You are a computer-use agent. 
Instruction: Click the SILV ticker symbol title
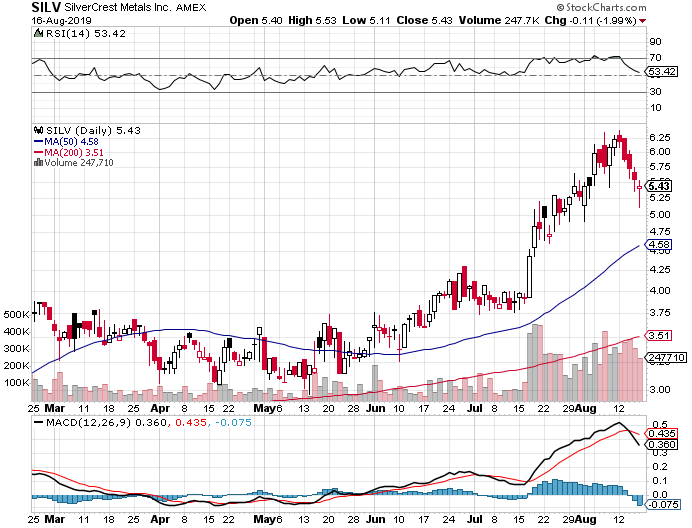pyautogui.click(x=46, y=7)
